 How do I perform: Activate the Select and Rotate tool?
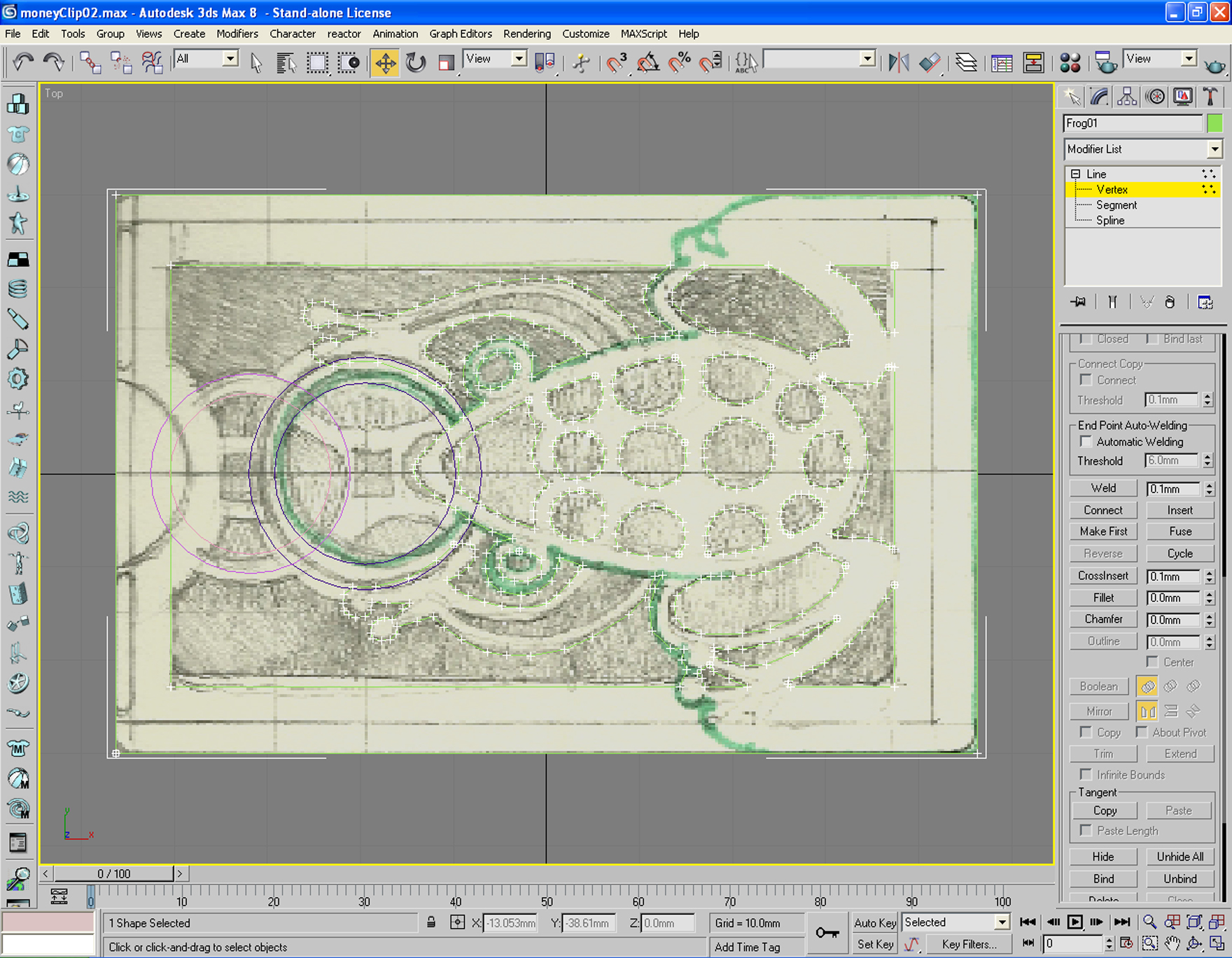pos(416,63)
